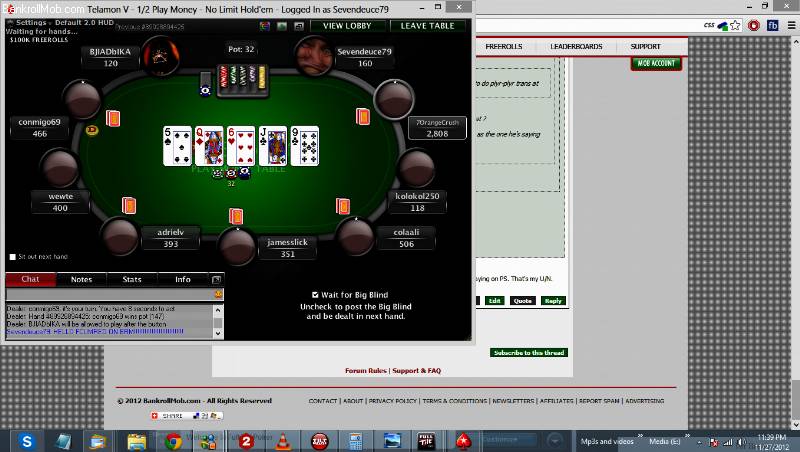
Task: Click the system tray volume icon
Action: pos(741,442)
